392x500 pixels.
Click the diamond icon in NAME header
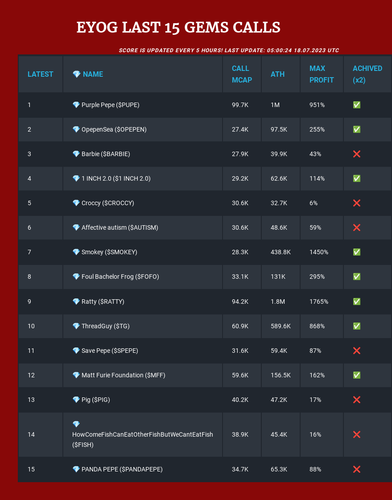tap(76, 74)
